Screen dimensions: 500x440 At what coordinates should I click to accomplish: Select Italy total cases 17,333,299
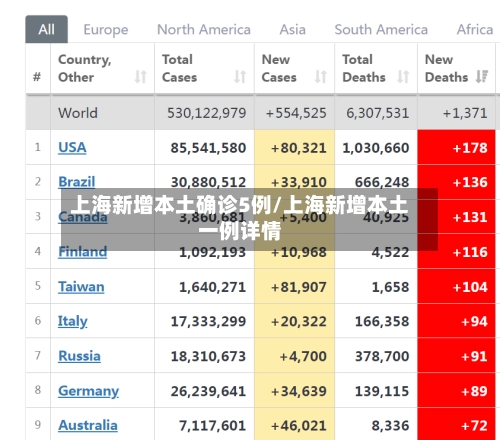(x=208, y=322)
